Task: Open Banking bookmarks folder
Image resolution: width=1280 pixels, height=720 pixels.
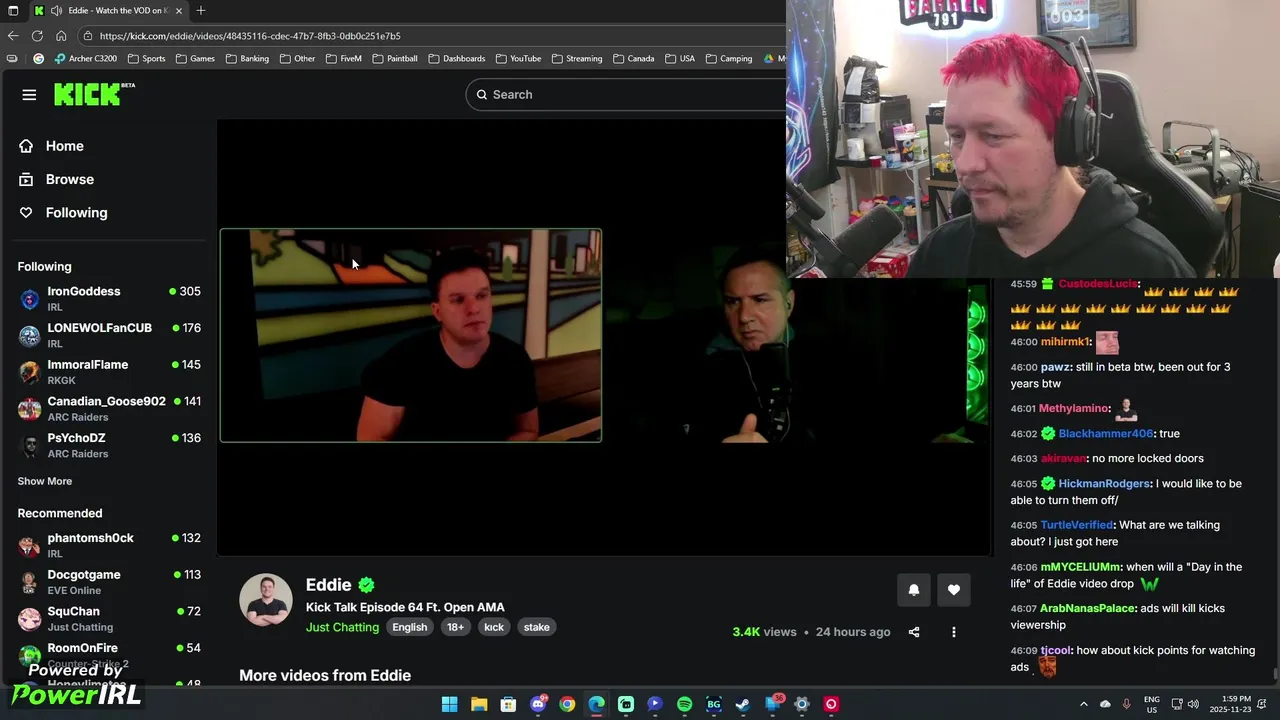Action: point(247,58)
